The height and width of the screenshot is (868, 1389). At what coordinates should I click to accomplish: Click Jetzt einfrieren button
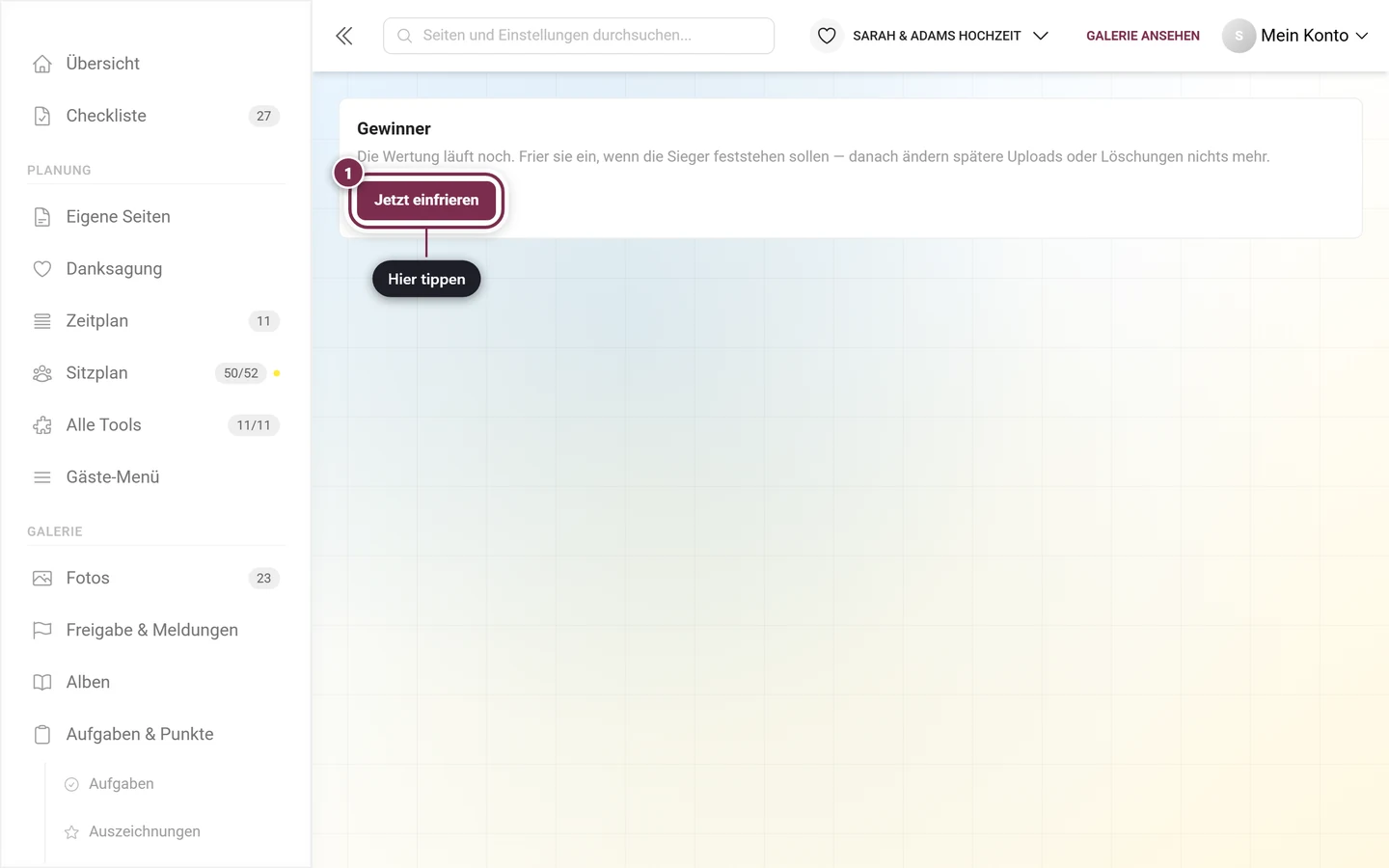[426, 201]
